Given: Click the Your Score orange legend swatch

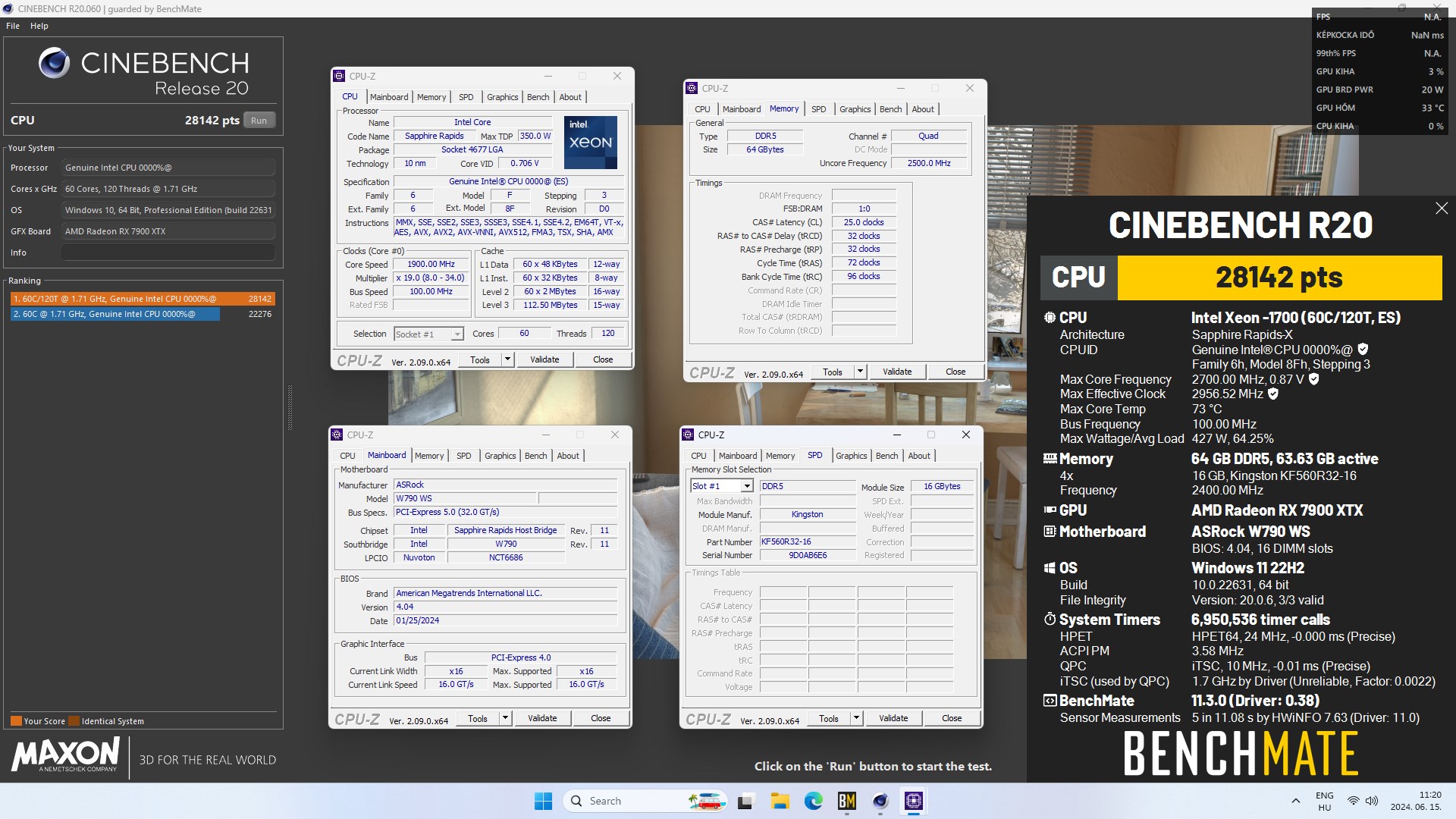Looking at the screenshot, I should pyautogui.click(x=16, y=721).
